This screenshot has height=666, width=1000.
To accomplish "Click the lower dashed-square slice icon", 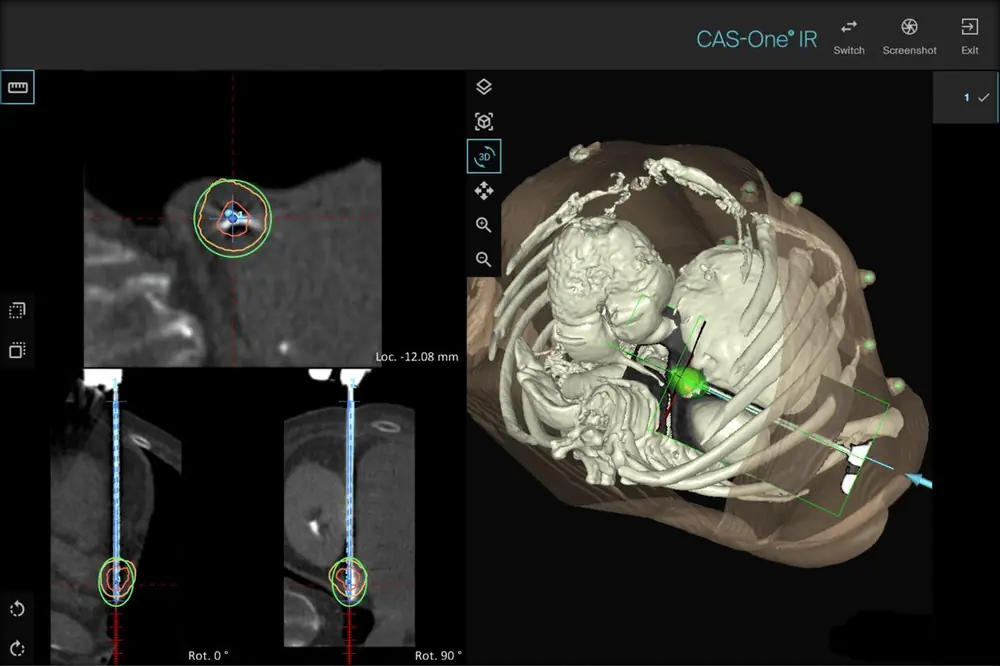I will 17,350.
